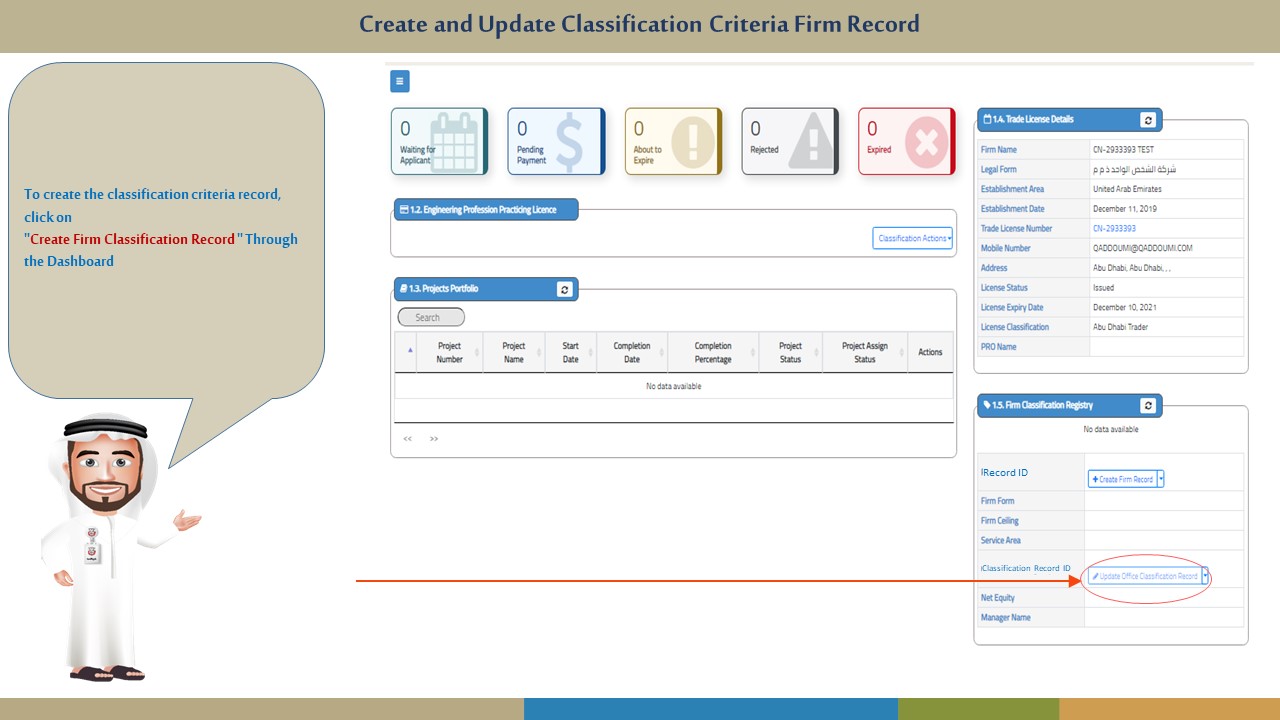Open the arrow beside Update Office Classification Record
Image resolution: width=1280 pixels, height=720 pixels.
[1205, 576]
